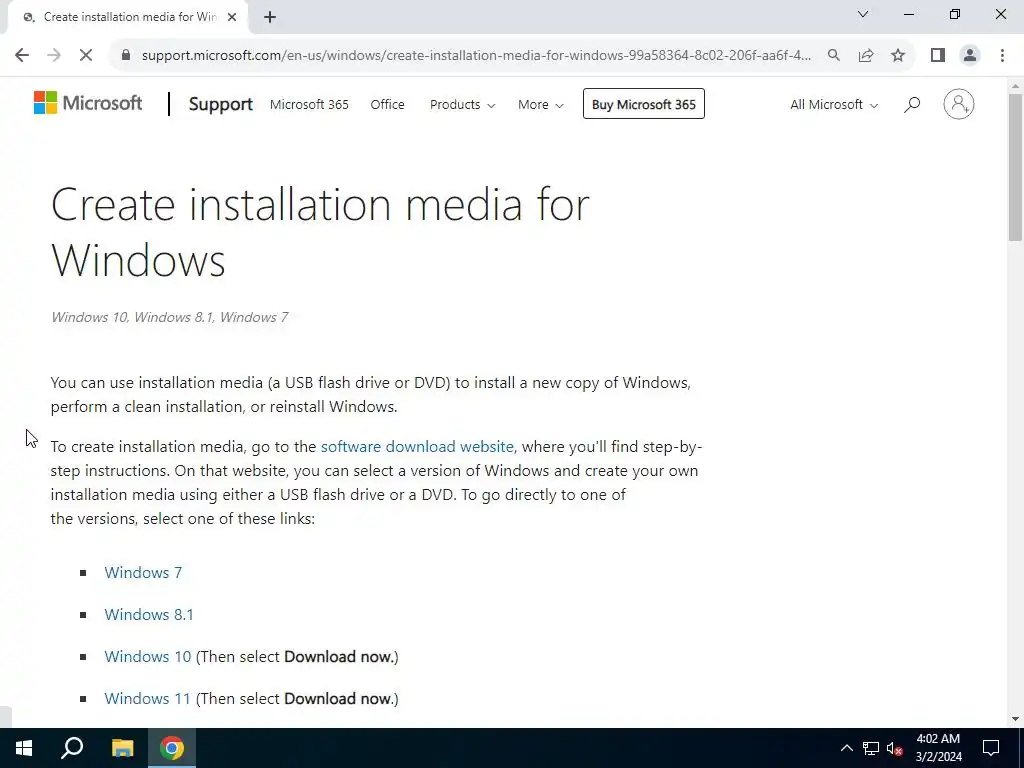Go to Support home link
Viewport: 1024px width, 768px height.
[x=221, y=104]
